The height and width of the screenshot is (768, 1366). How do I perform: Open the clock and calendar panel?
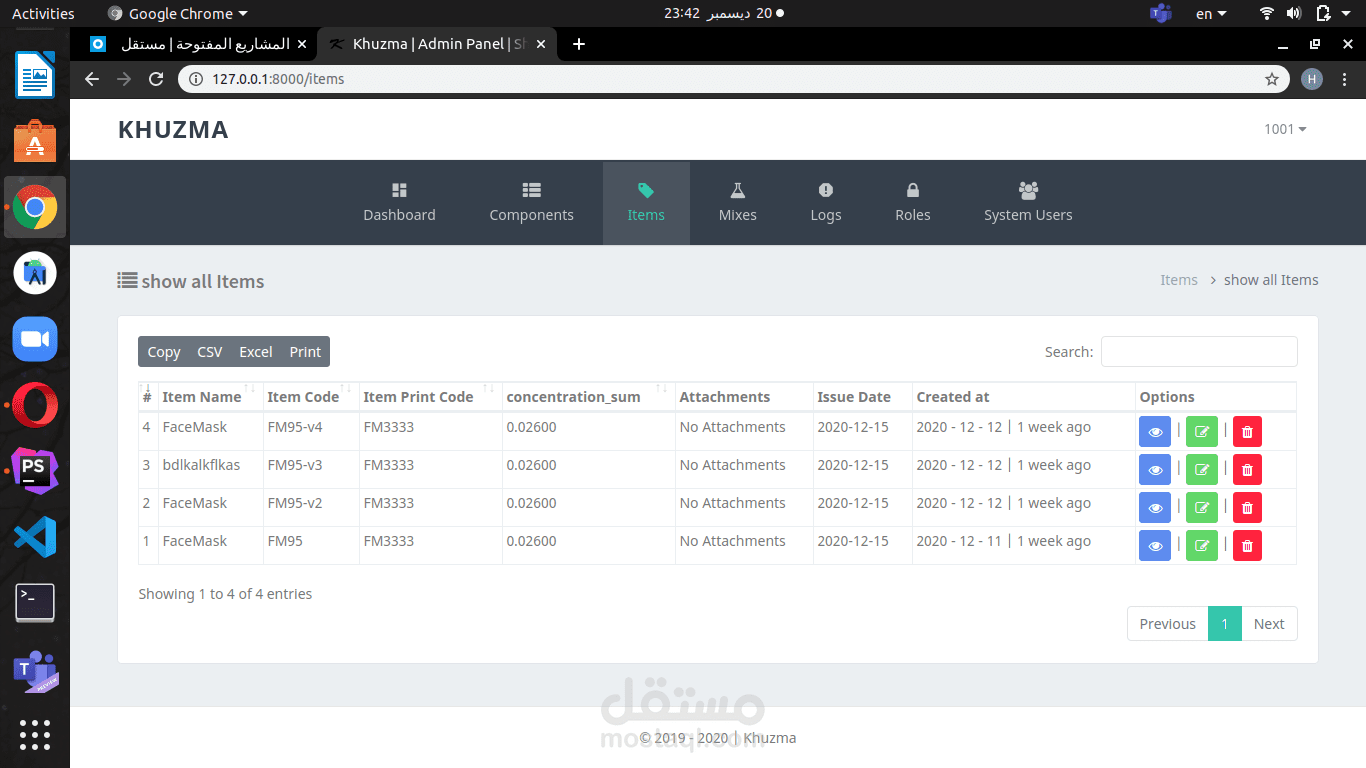point(724,13)
